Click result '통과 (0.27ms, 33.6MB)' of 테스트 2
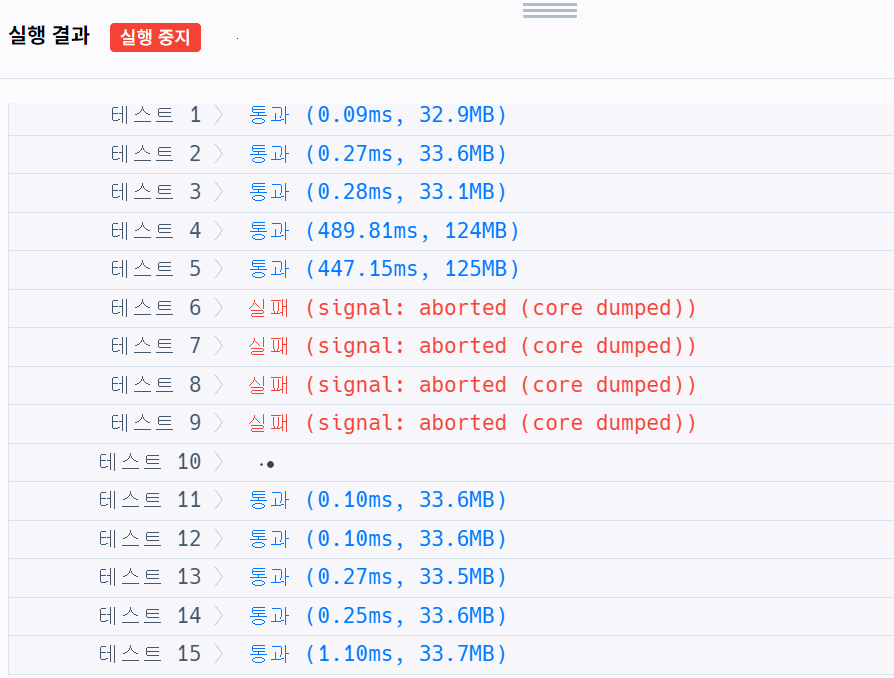The image size is (894, 678). point(377,154)
